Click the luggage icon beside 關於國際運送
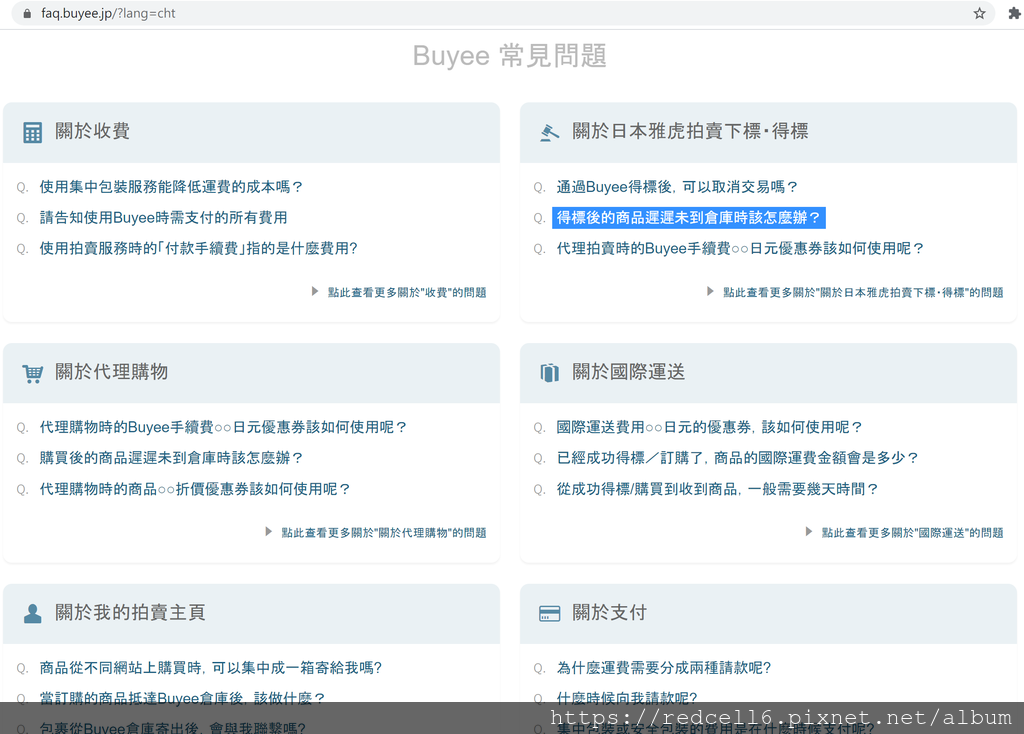The image size is (1024, 734). 549,372
